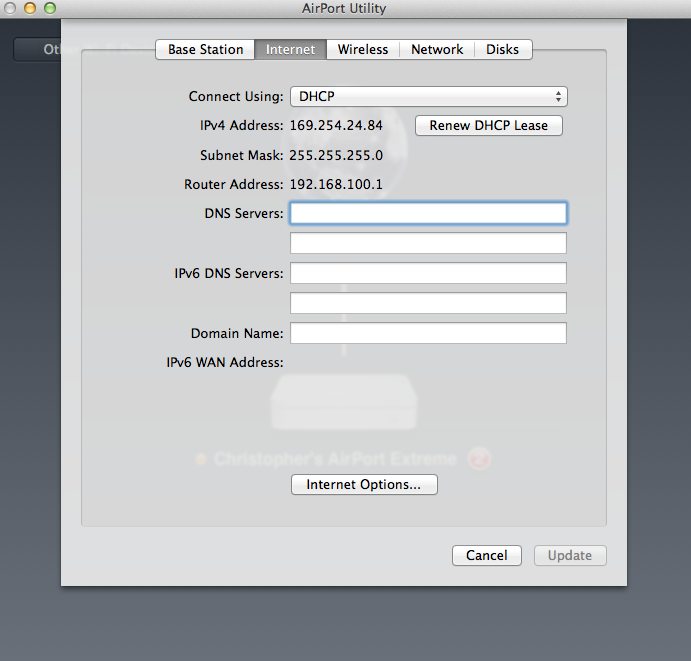Viewport: 691px width, 661px height.
Task: Open the Connect Using DHCP dropdown
Action: tap(428, 97)
